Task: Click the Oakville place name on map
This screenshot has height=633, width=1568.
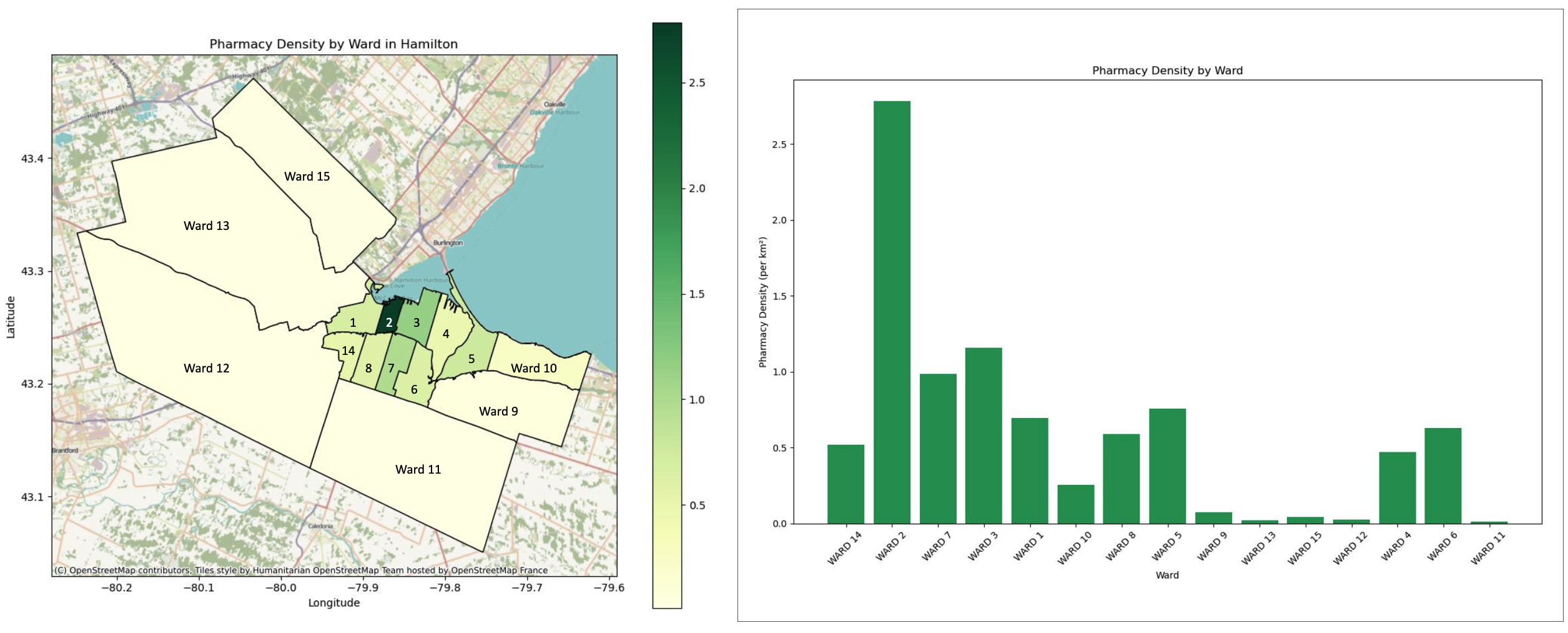Action: (x=555, y=104)
